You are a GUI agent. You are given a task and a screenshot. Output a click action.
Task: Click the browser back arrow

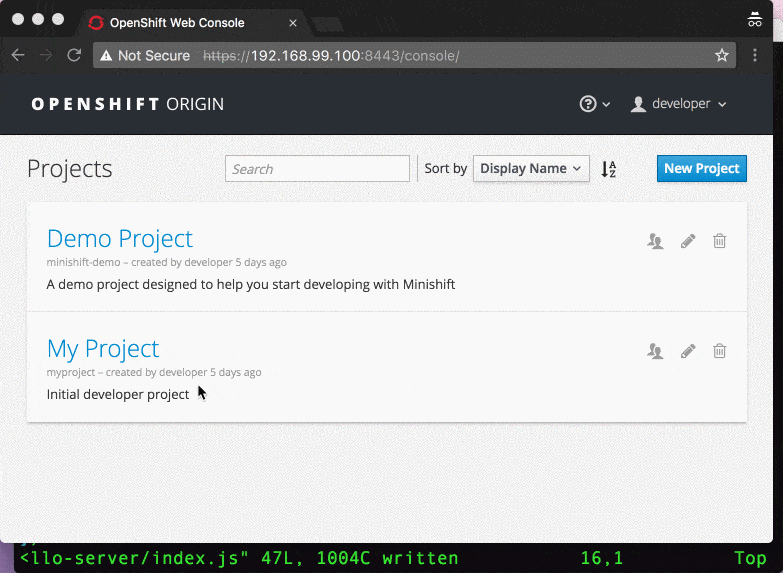18,55
